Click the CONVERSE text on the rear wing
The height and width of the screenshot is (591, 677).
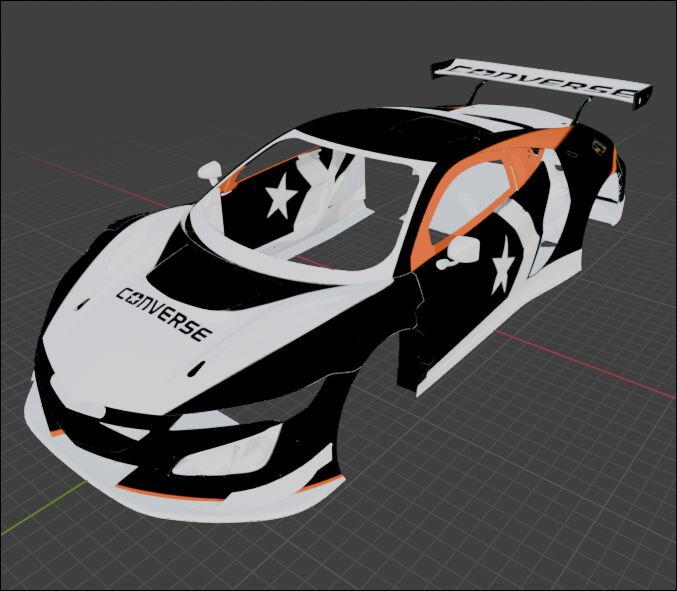[542, 80]
